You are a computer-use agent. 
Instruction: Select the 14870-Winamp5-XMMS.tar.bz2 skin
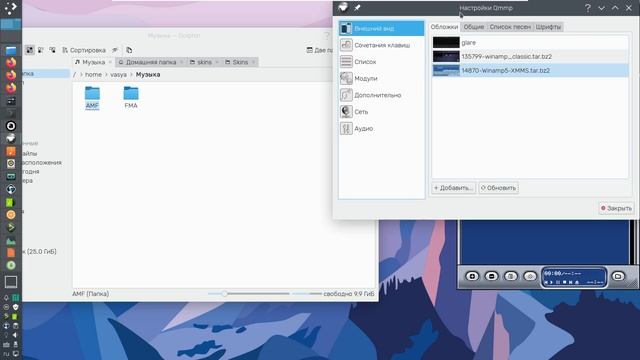coord(530,70)
